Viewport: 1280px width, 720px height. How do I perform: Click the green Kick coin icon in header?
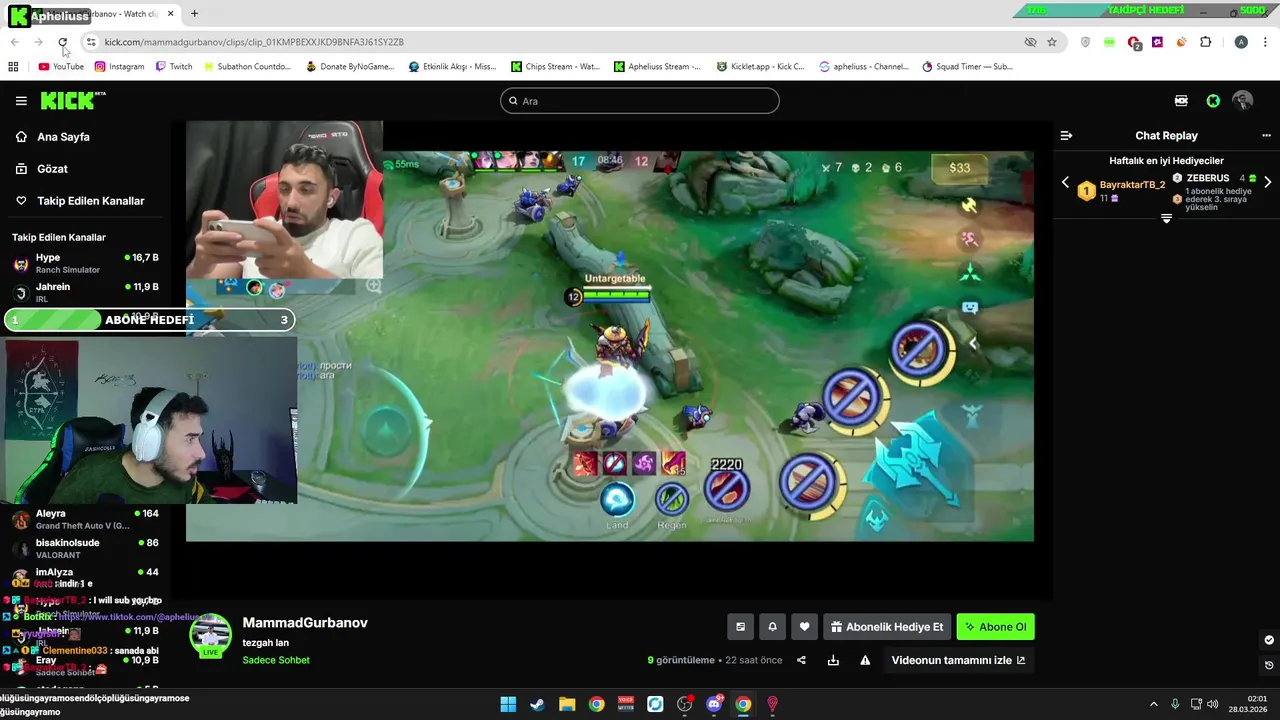click(1213, 101)
